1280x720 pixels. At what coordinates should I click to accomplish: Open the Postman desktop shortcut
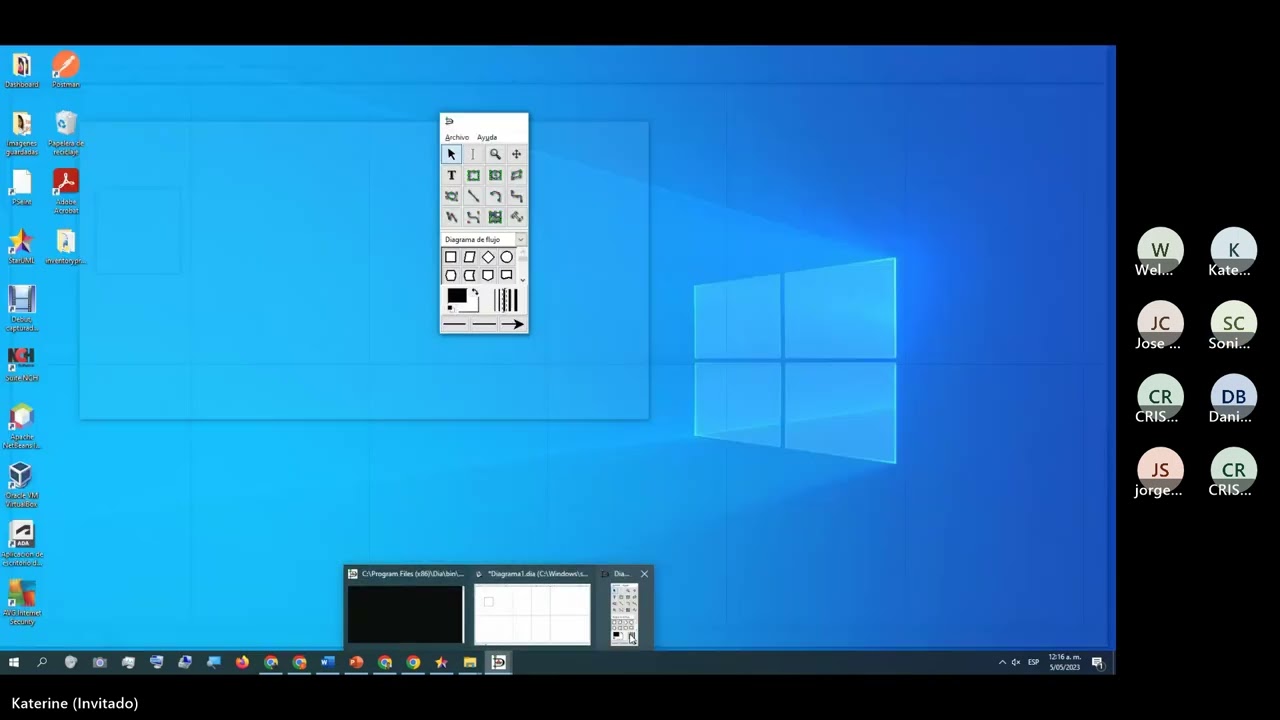pyautogui.click(x=65, y=70)
